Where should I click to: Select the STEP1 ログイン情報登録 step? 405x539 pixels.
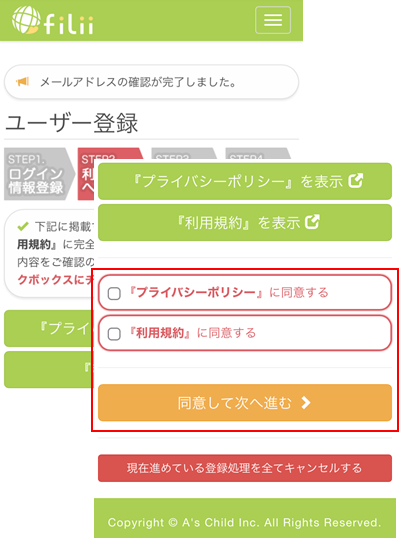tap(40, 174)
